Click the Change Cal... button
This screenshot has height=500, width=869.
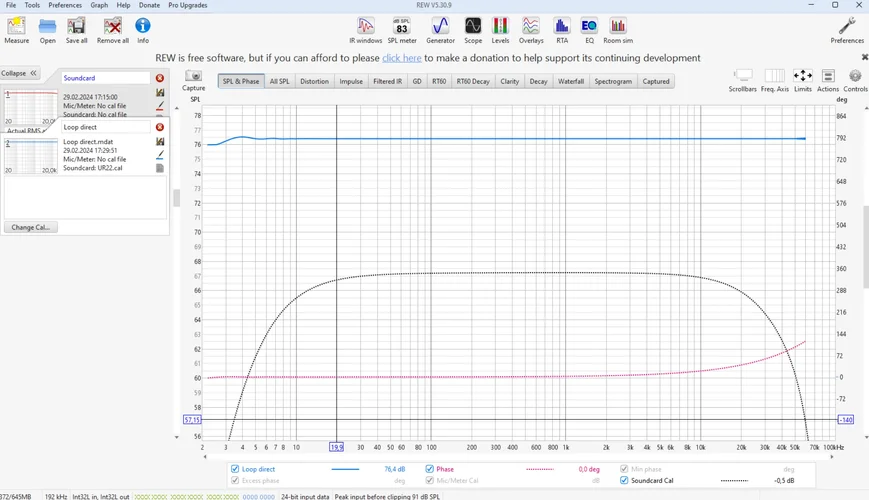point(30,227)
